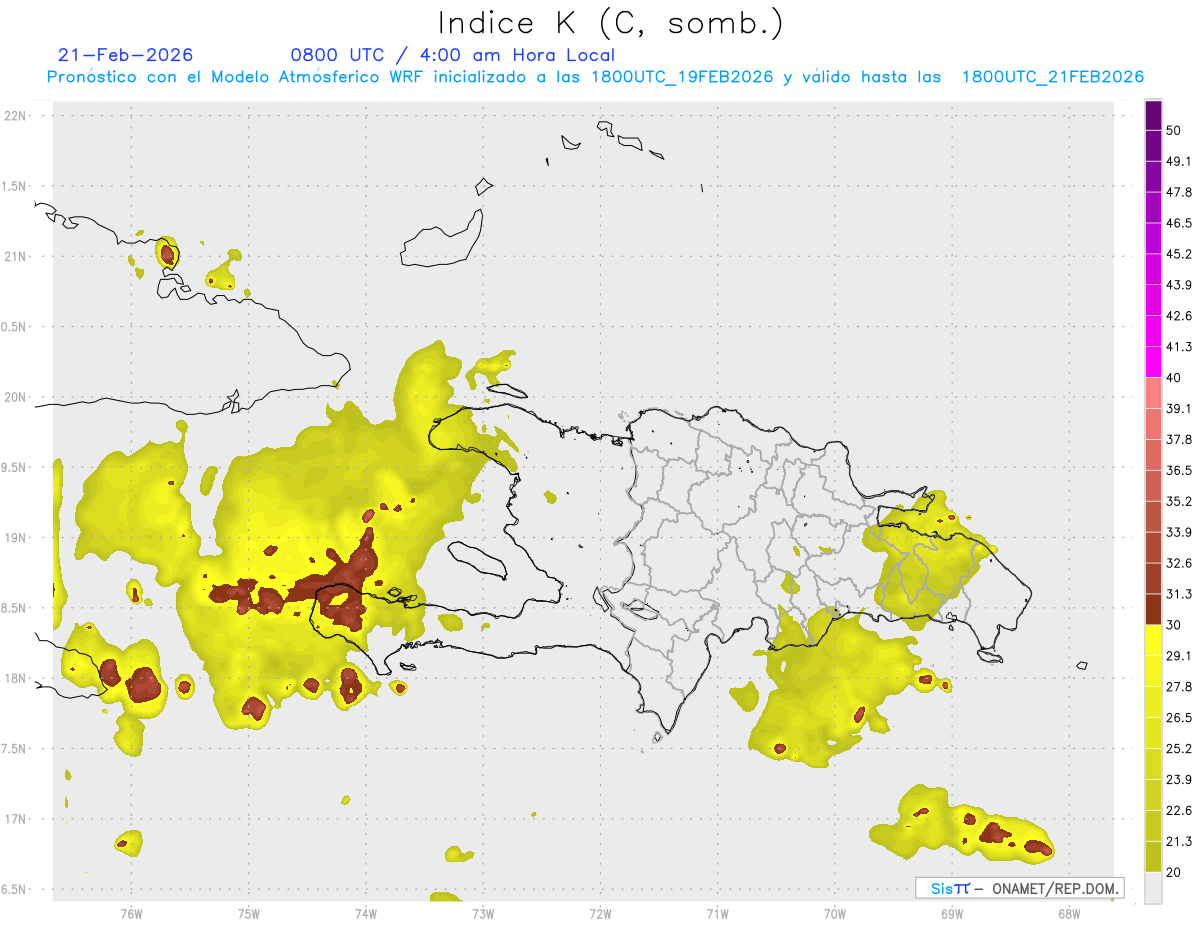
Task: Select the date text "21-Feb-2026"
Action: click(x=126, y=55)
